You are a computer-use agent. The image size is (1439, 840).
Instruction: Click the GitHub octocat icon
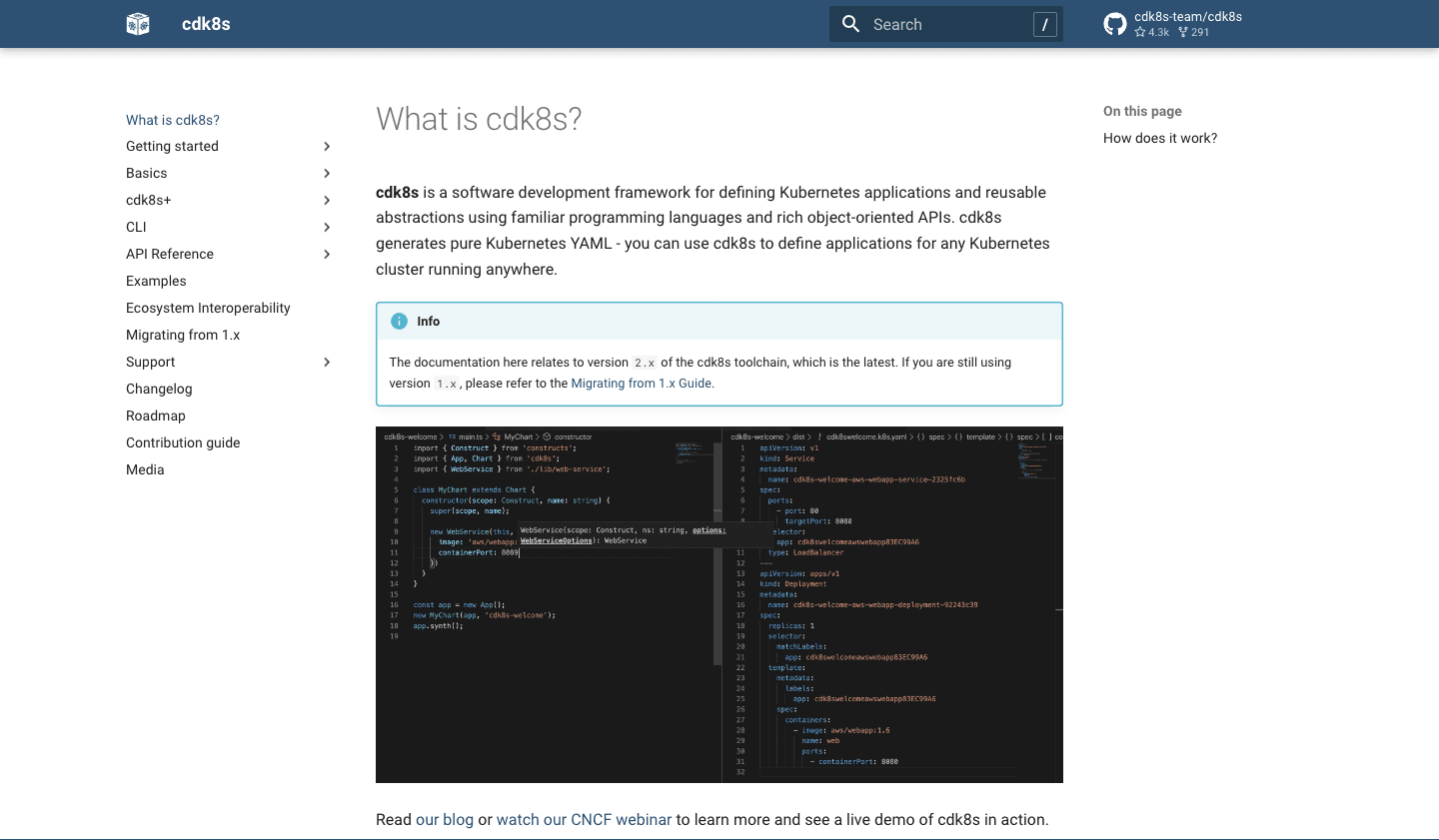pyautogui.click(x=1115, y=24)
